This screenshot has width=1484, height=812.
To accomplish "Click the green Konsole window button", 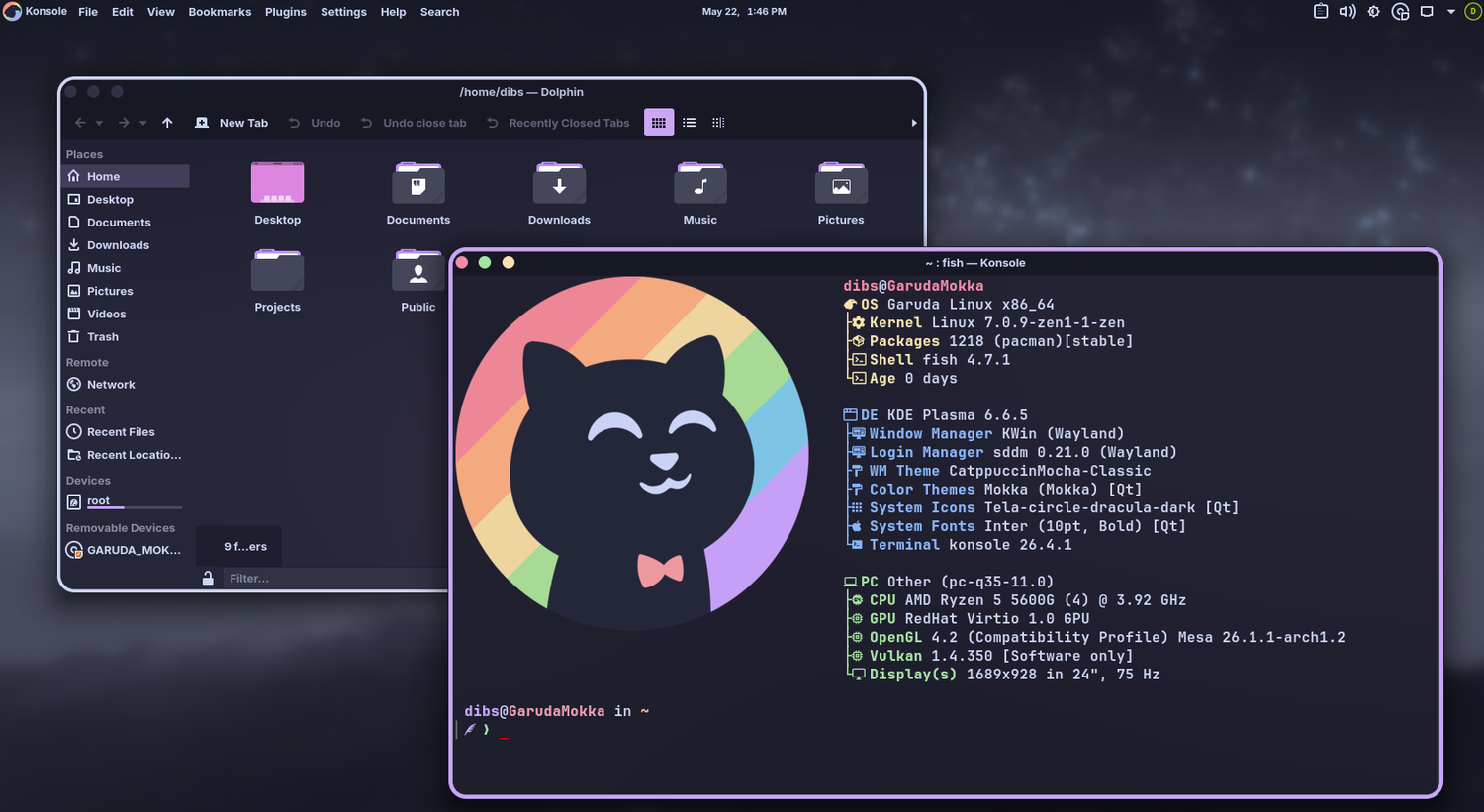I will (485, 262).
